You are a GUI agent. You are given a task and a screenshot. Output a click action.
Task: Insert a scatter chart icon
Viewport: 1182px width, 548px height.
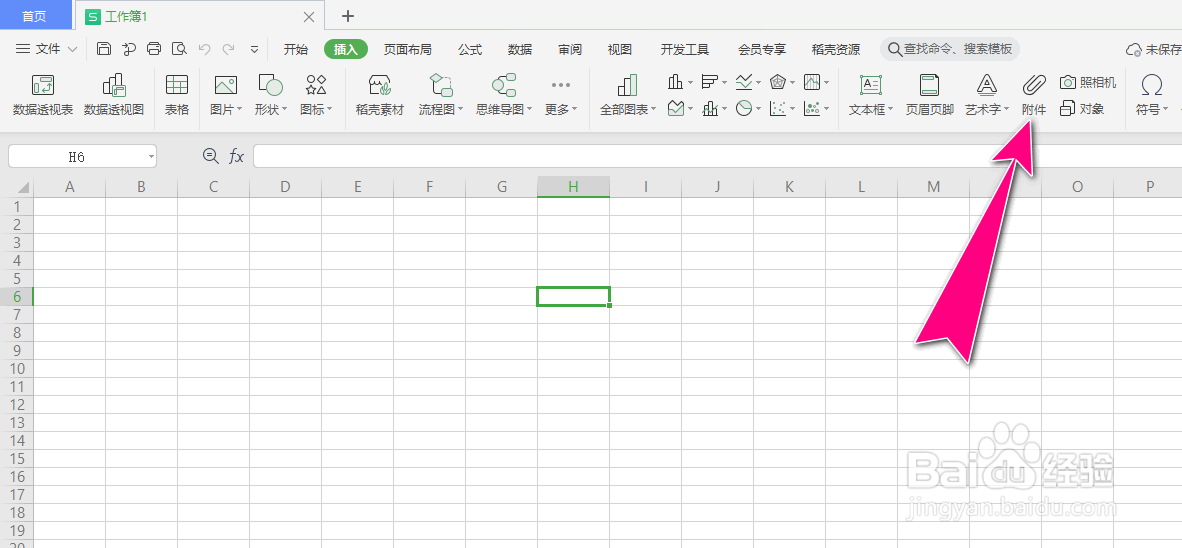tap(778, 109)
